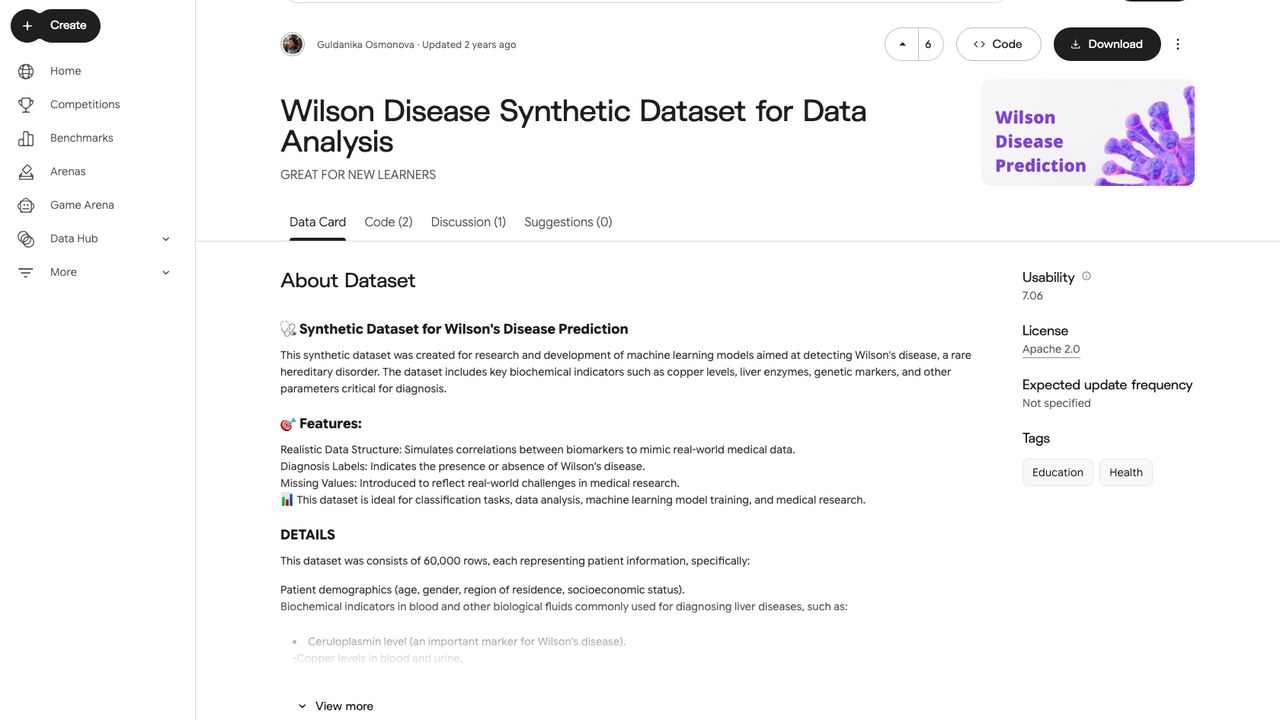Open the Discussion (1) tab
The height and width of the screenshot is (720, 1280).
[468, 222]
